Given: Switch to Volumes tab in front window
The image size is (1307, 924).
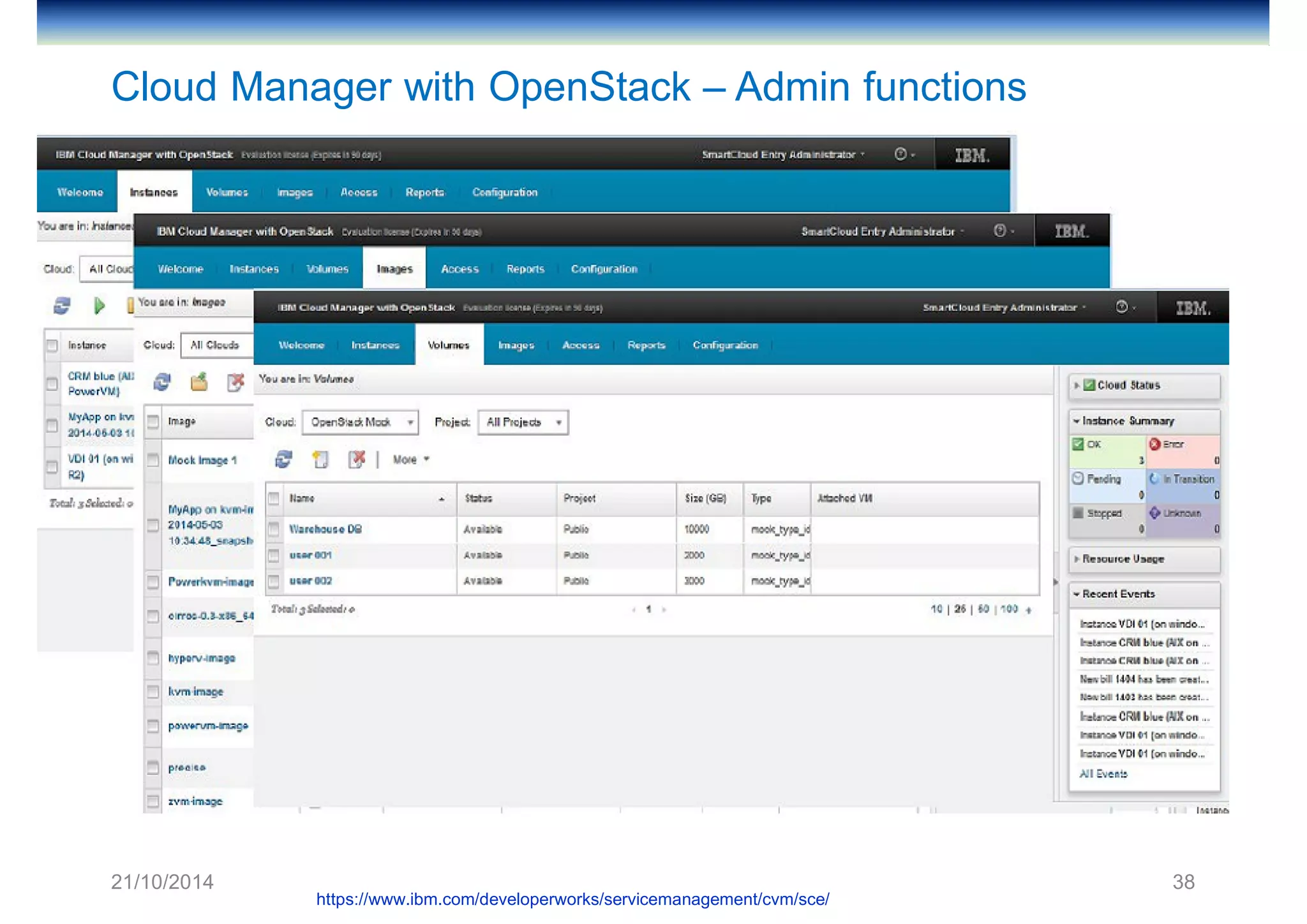Looking at the screenshot, I should coord(449,345).
